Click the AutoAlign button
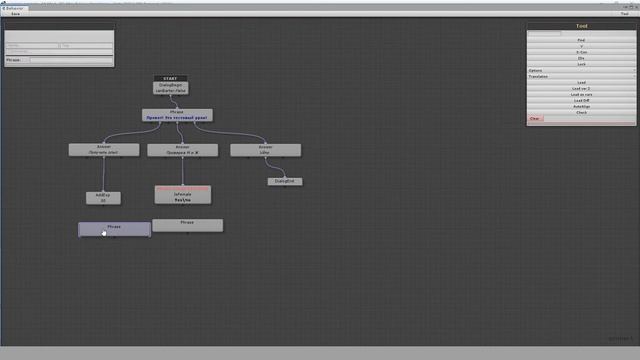This screenshot has width=640, height=360. pyautogui.click(x=581, y=107)
